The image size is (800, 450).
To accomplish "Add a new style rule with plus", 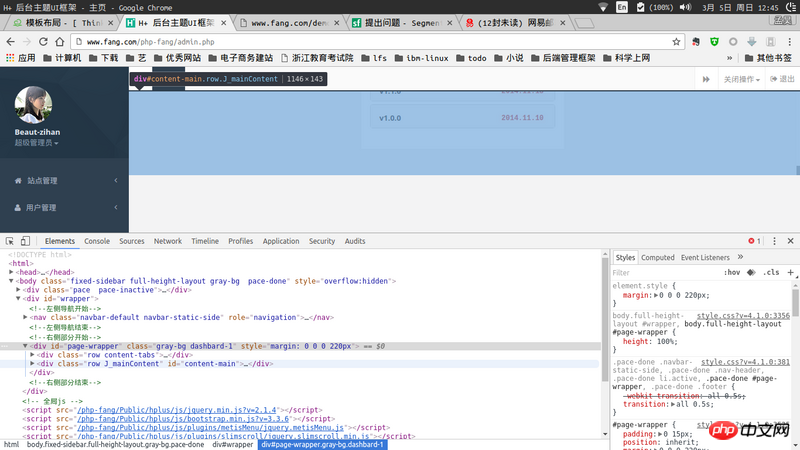I will (790, 272).
